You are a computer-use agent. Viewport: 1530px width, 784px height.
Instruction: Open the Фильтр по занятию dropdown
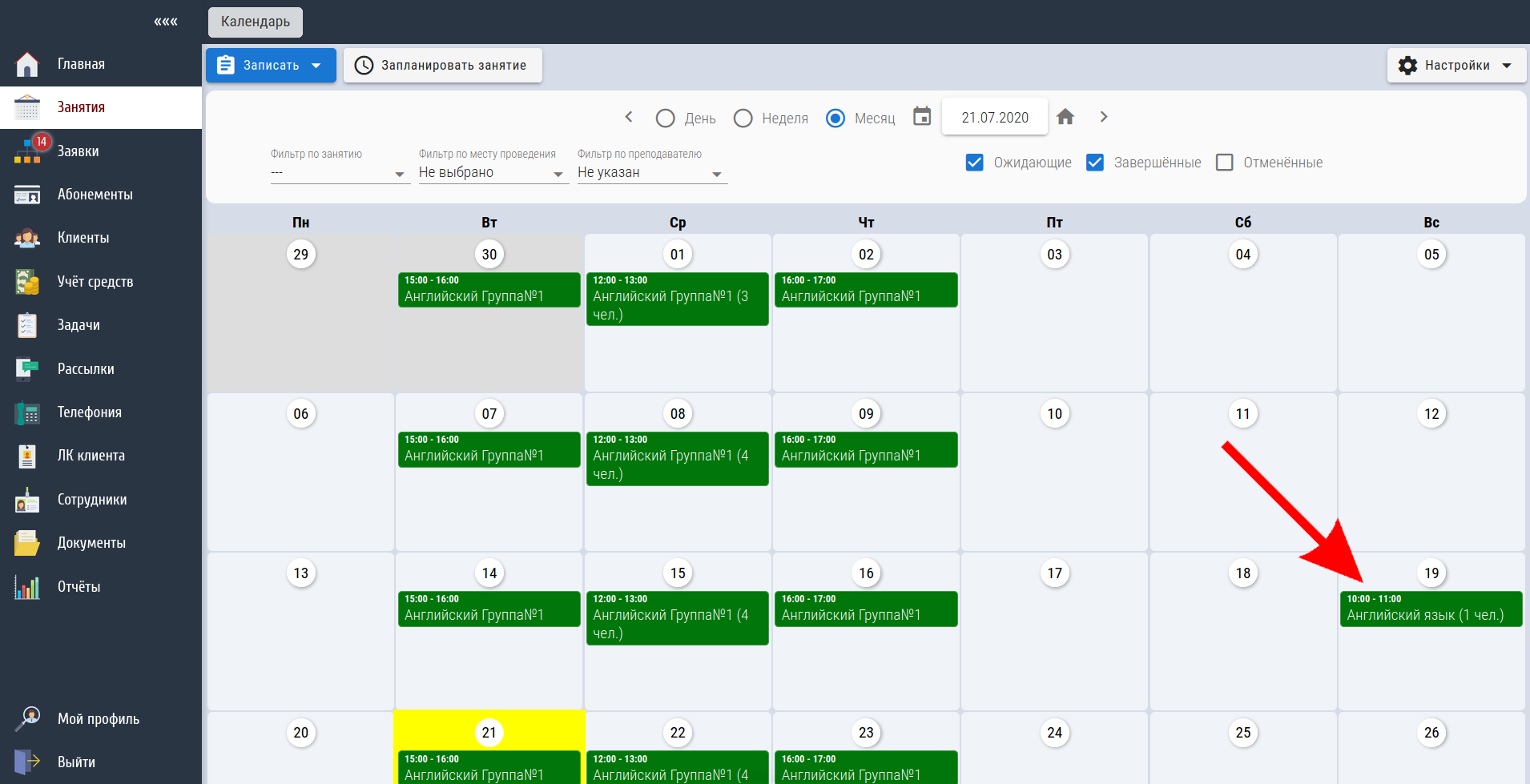(x=340, y=173)
